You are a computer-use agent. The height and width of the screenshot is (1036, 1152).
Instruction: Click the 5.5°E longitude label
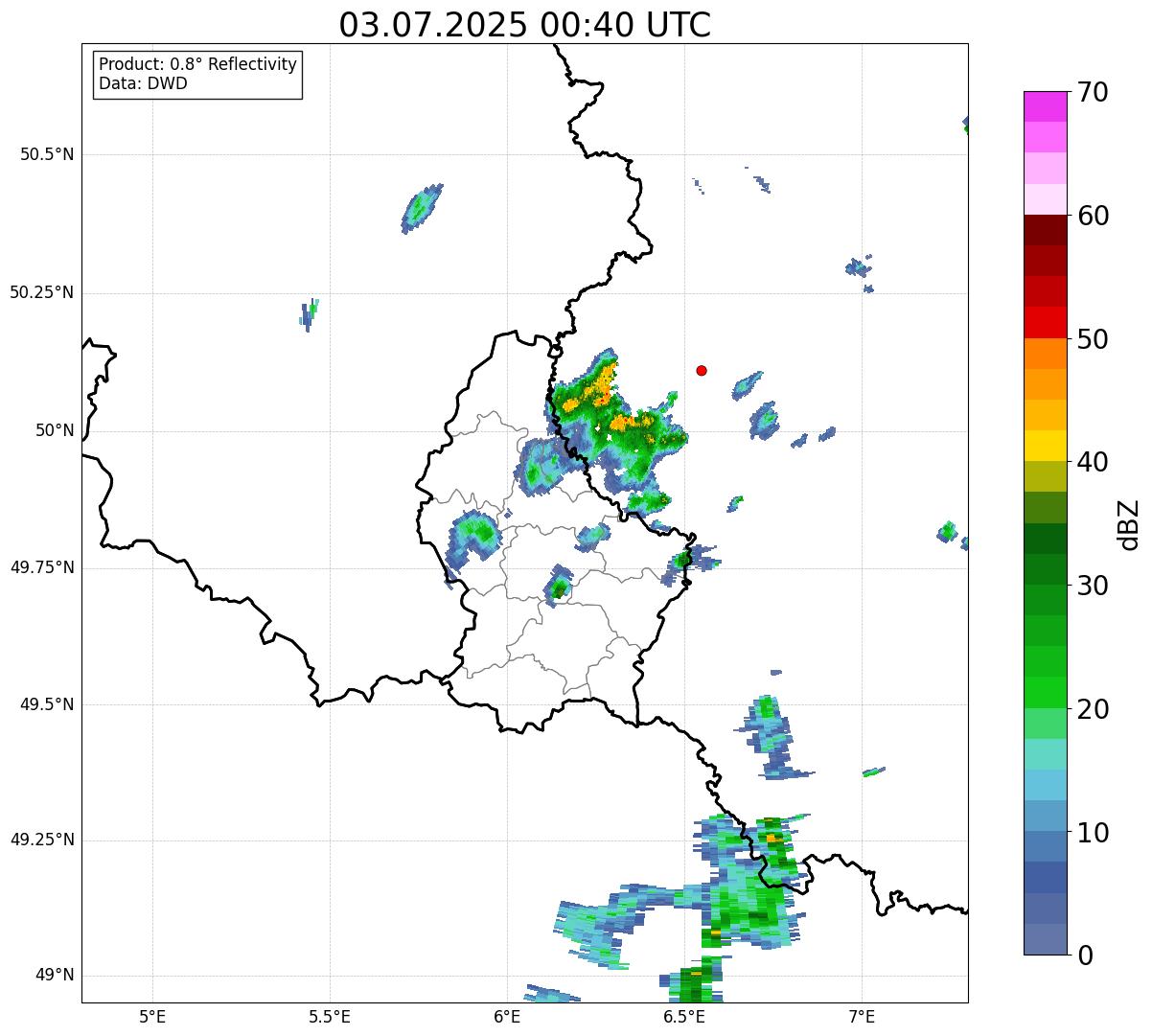pyautogui.click(x=330, y=1017)
